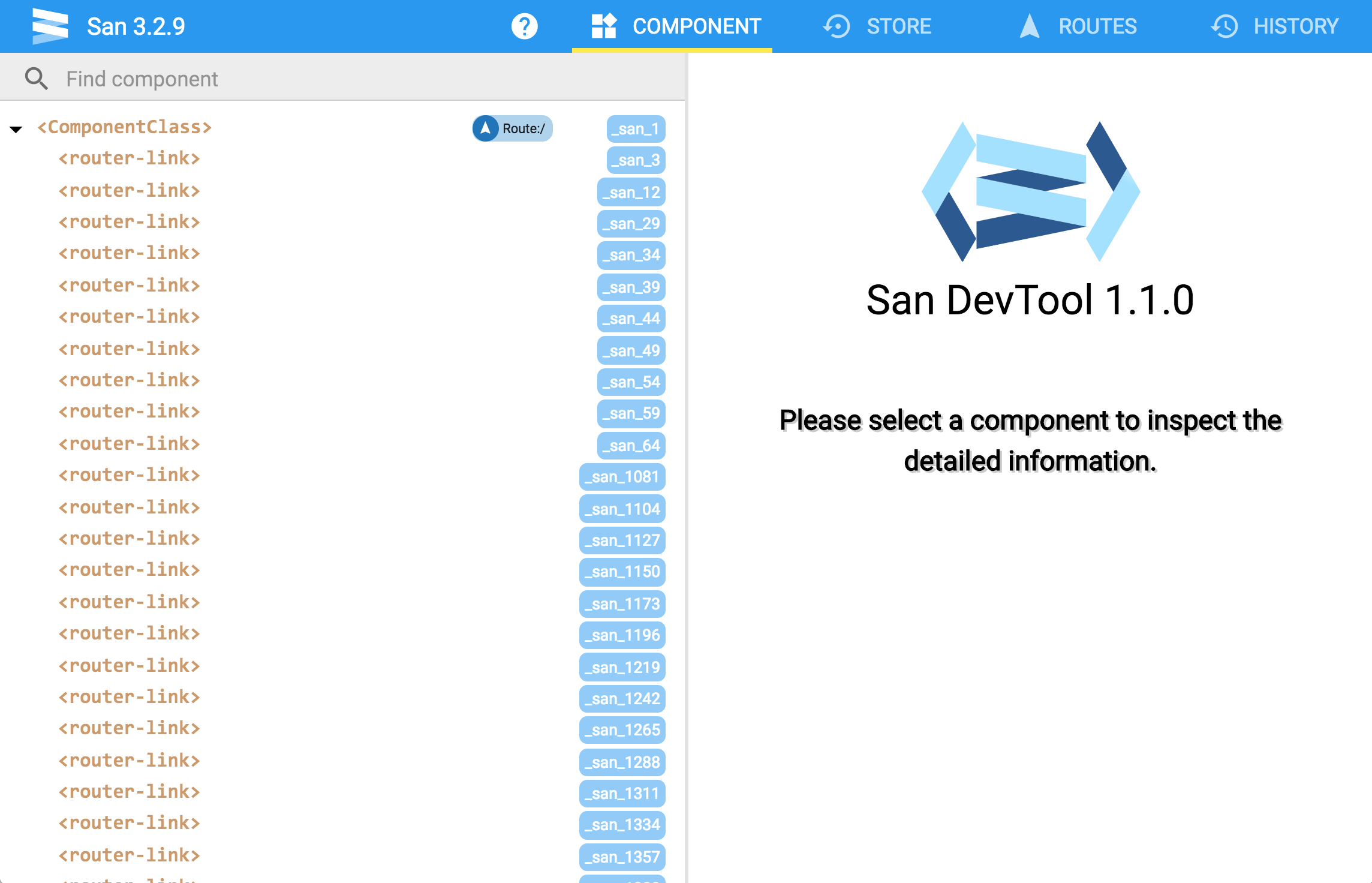The image size is (1372, 883).
Task: Click the History clock icon
Action: coord(1224,26)
